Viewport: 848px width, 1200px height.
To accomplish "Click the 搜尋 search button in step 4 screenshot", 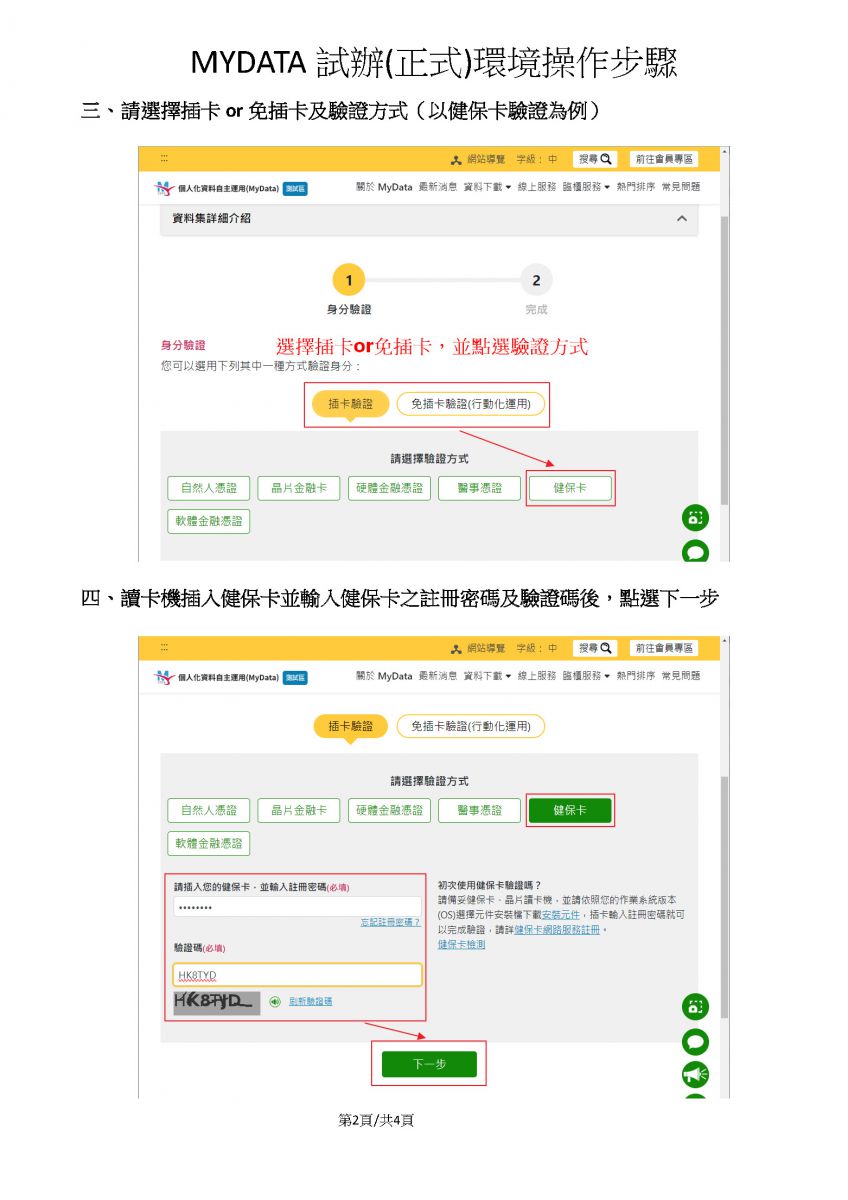I will (595, 648).
